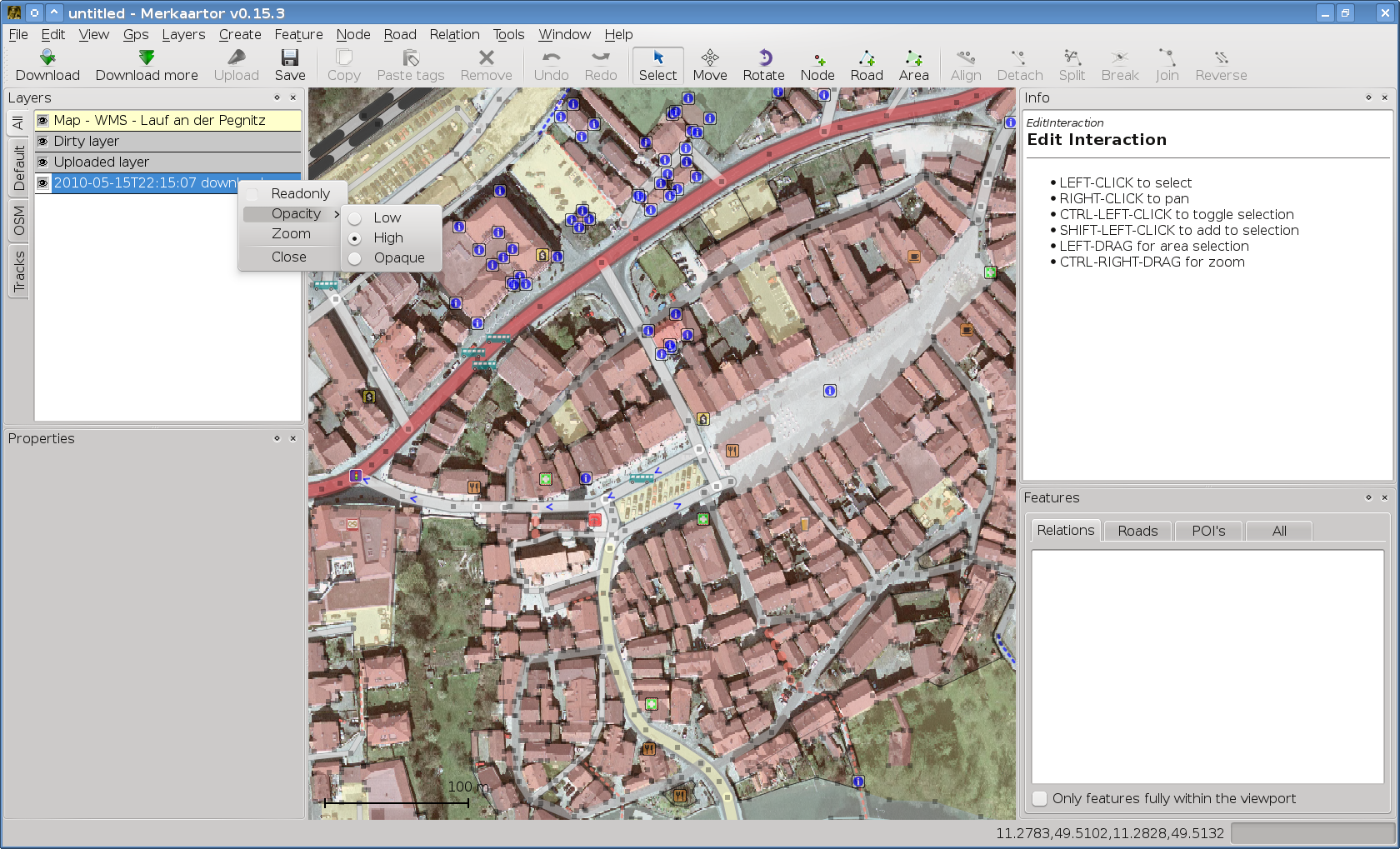
Task: Open the Layers menu
Action: point(183,34)
